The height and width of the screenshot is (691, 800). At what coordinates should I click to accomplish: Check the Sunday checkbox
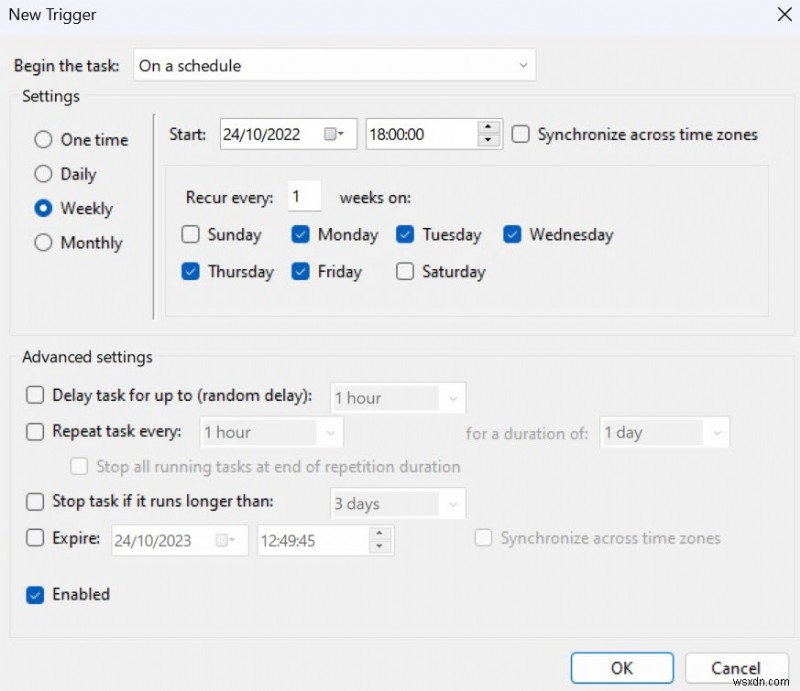click(190, 234)
